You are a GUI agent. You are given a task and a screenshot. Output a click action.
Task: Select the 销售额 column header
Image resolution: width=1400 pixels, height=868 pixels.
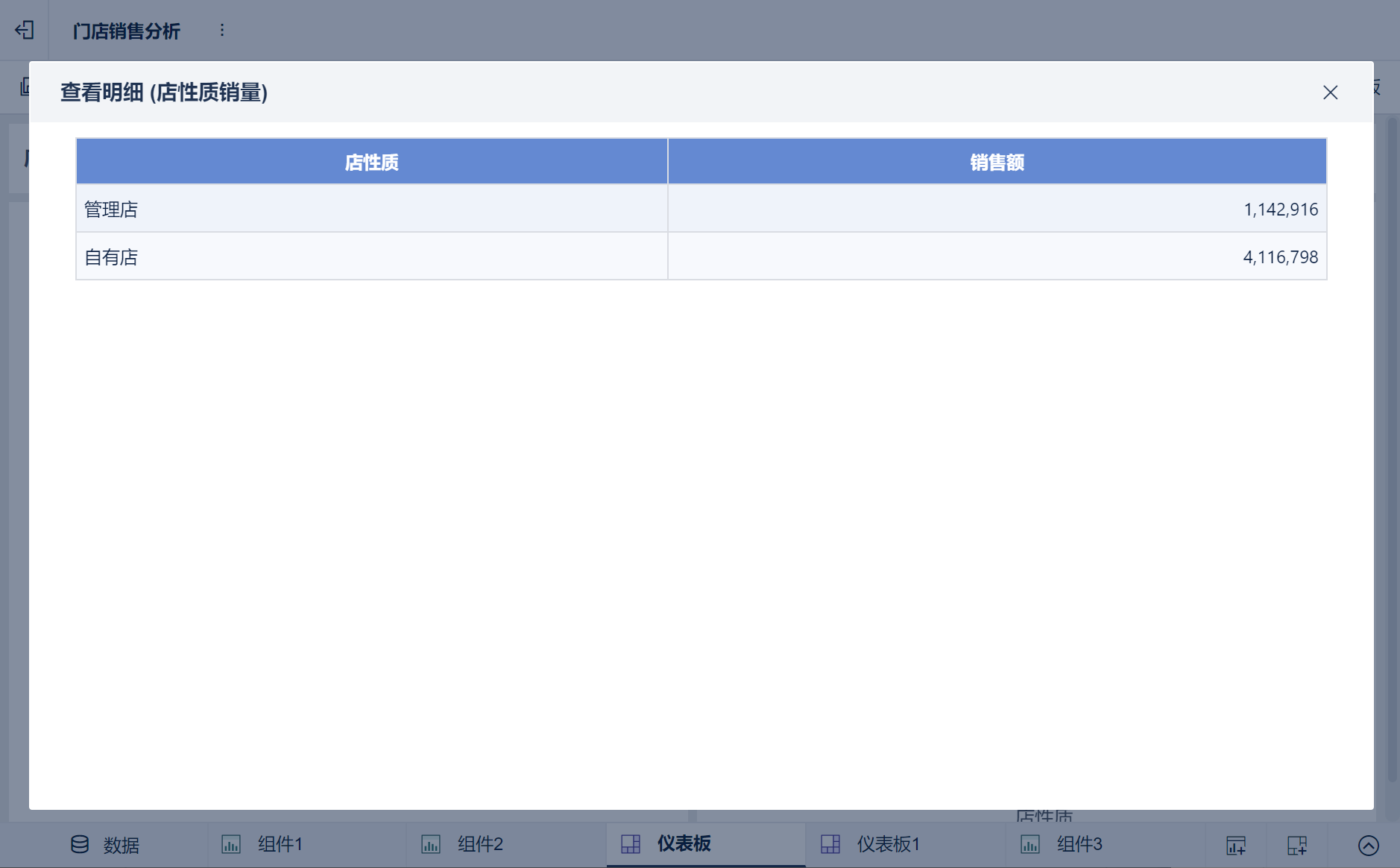(x=997, y=162)
